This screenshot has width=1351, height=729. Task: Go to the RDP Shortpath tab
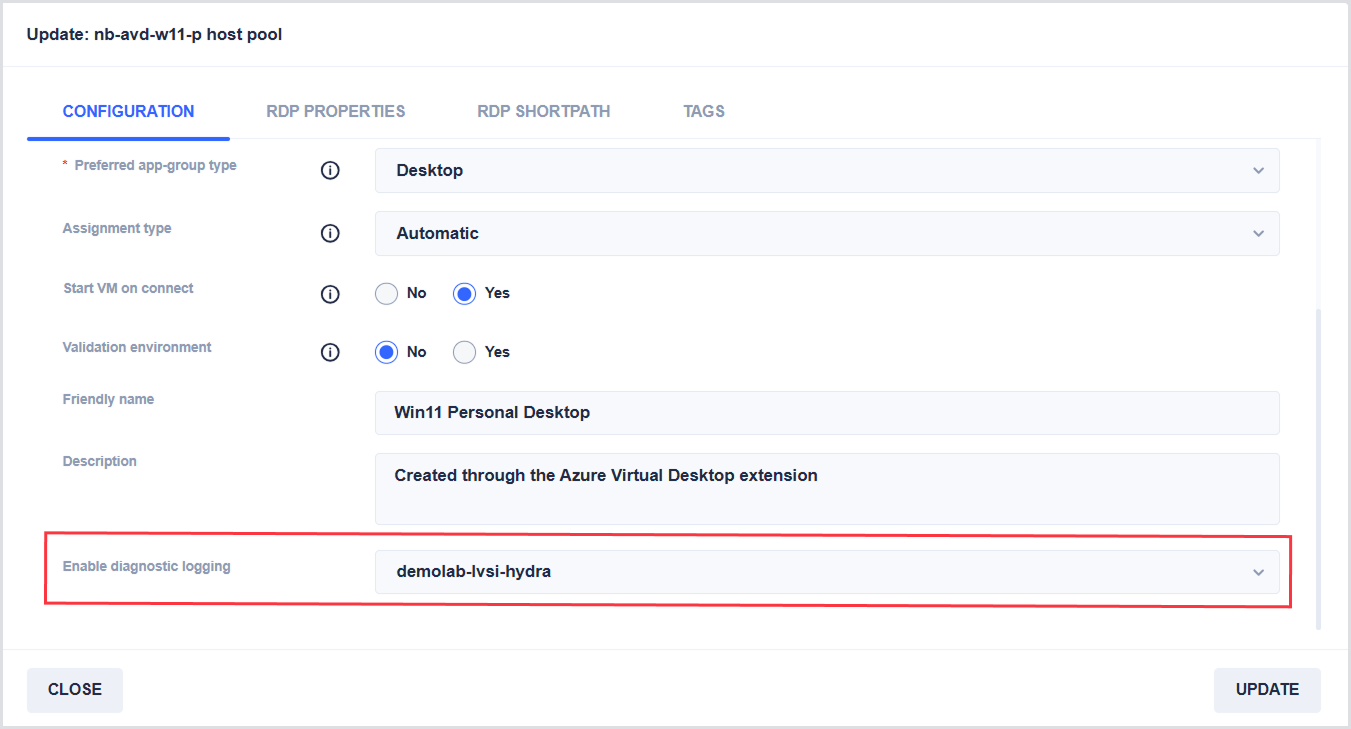click(x=544, y=111)
